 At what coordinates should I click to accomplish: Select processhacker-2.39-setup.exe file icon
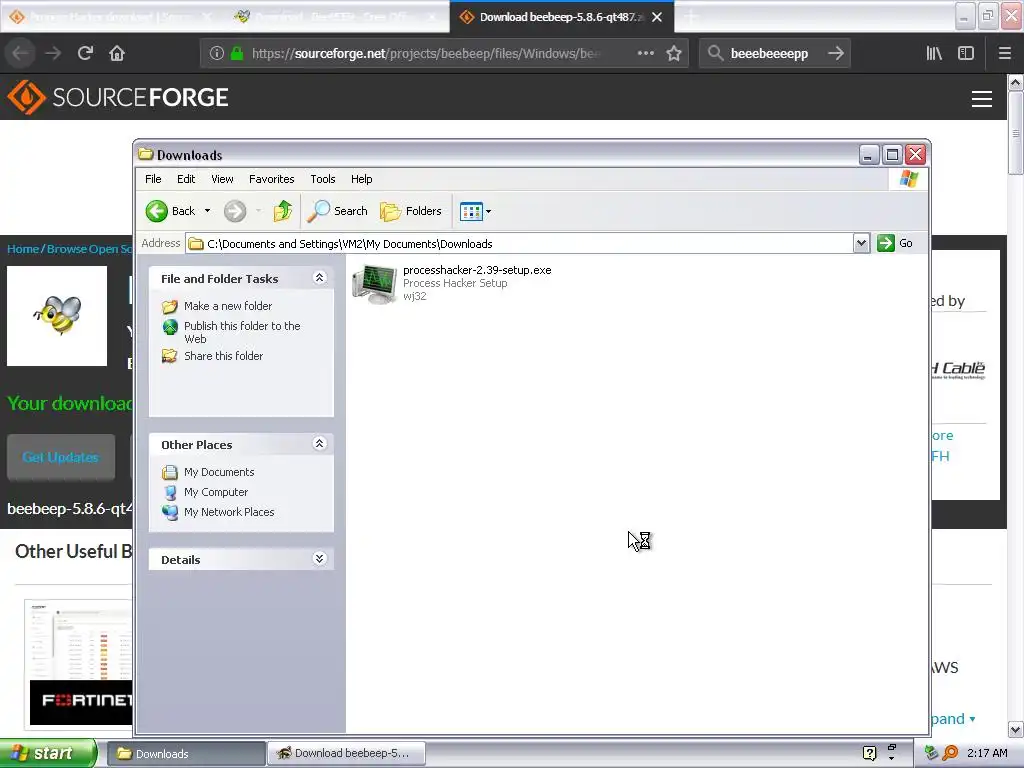click(x=374, y=284)
